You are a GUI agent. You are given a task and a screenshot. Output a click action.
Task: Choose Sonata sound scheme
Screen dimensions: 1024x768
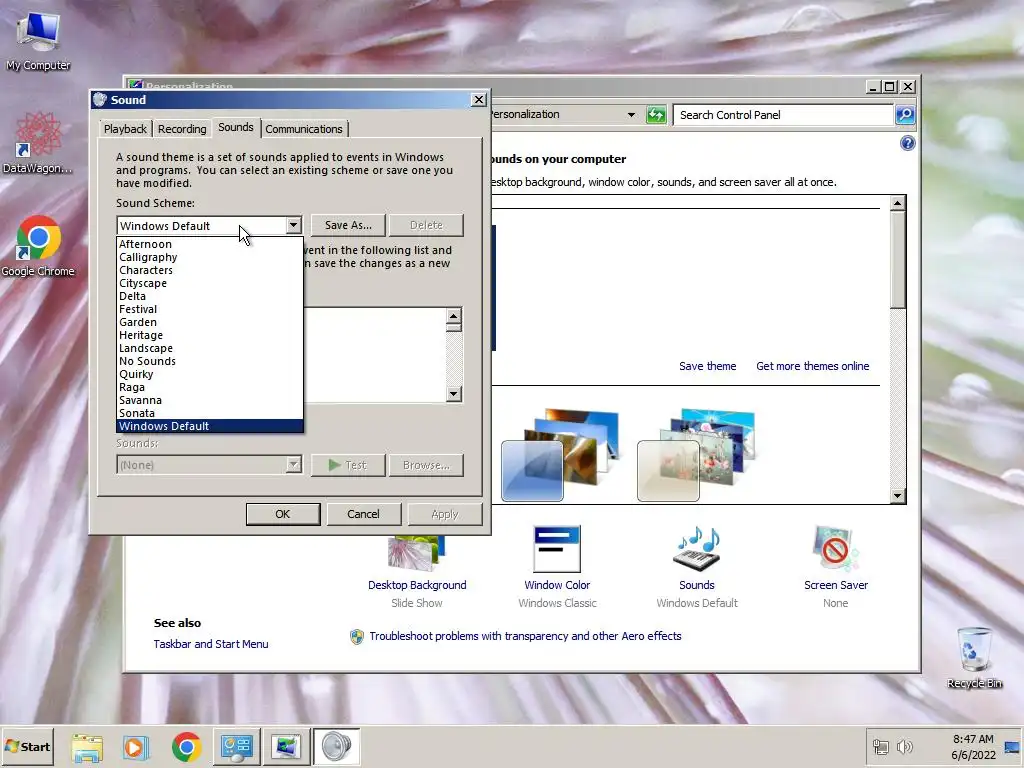210,413
